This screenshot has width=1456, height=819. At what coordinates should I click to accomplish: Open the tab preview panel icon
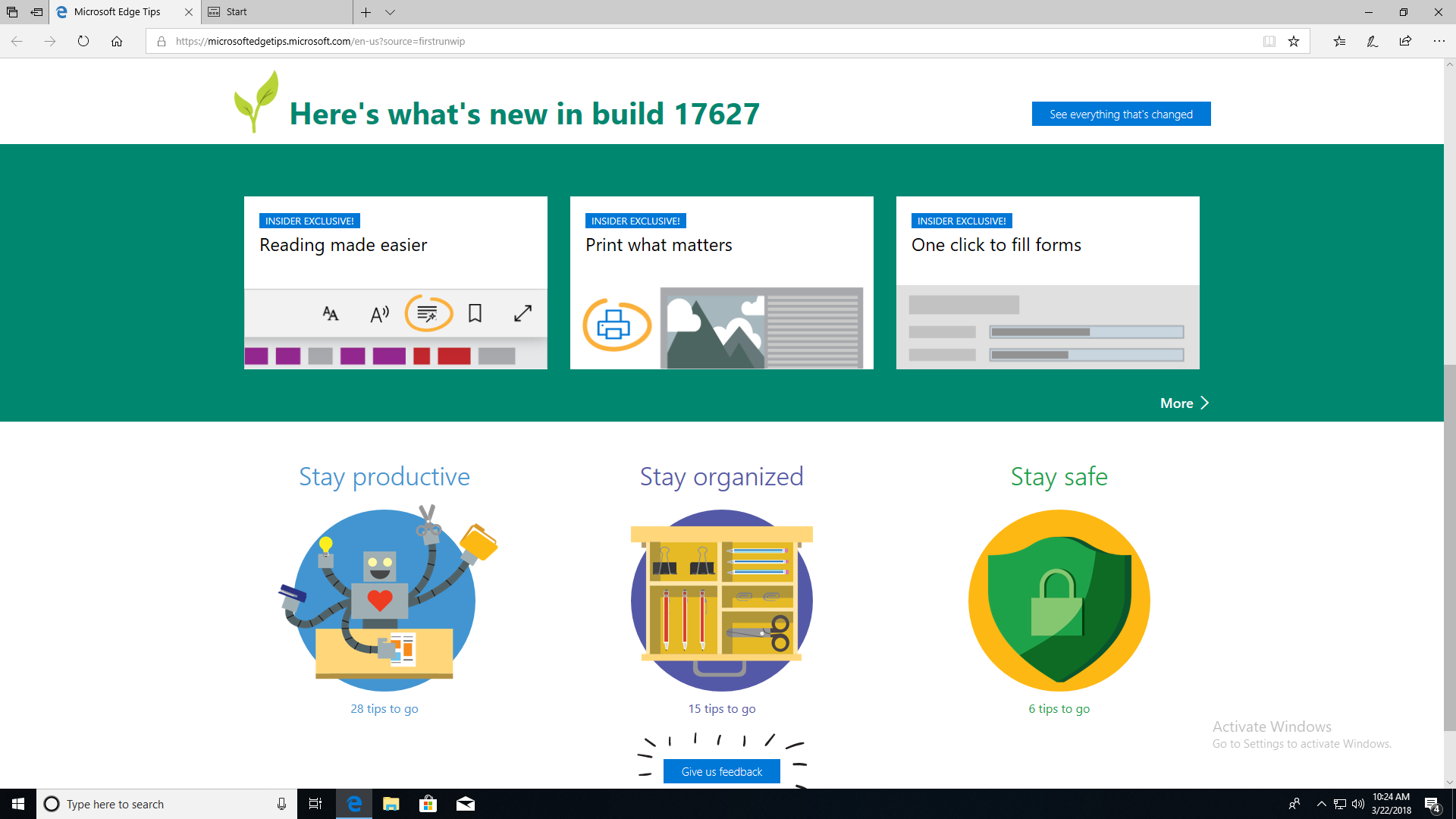click(x=12, y=12)
